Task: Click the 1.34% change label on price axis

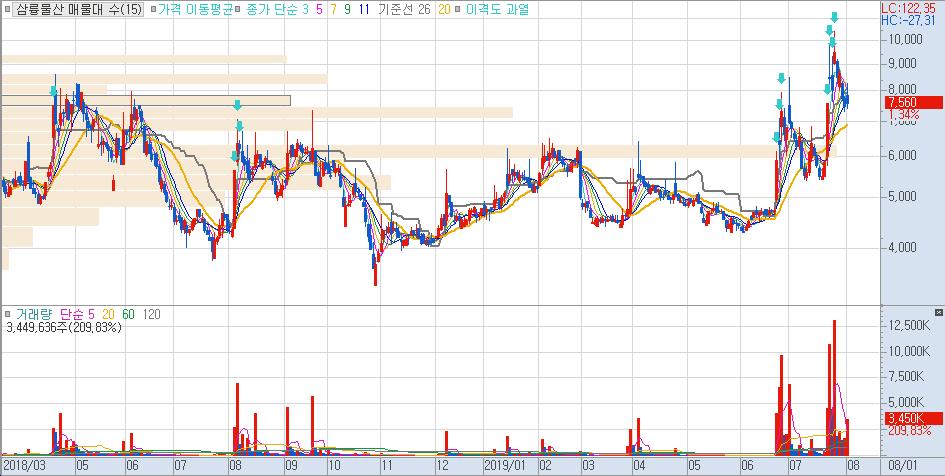Action: [902, 114]
